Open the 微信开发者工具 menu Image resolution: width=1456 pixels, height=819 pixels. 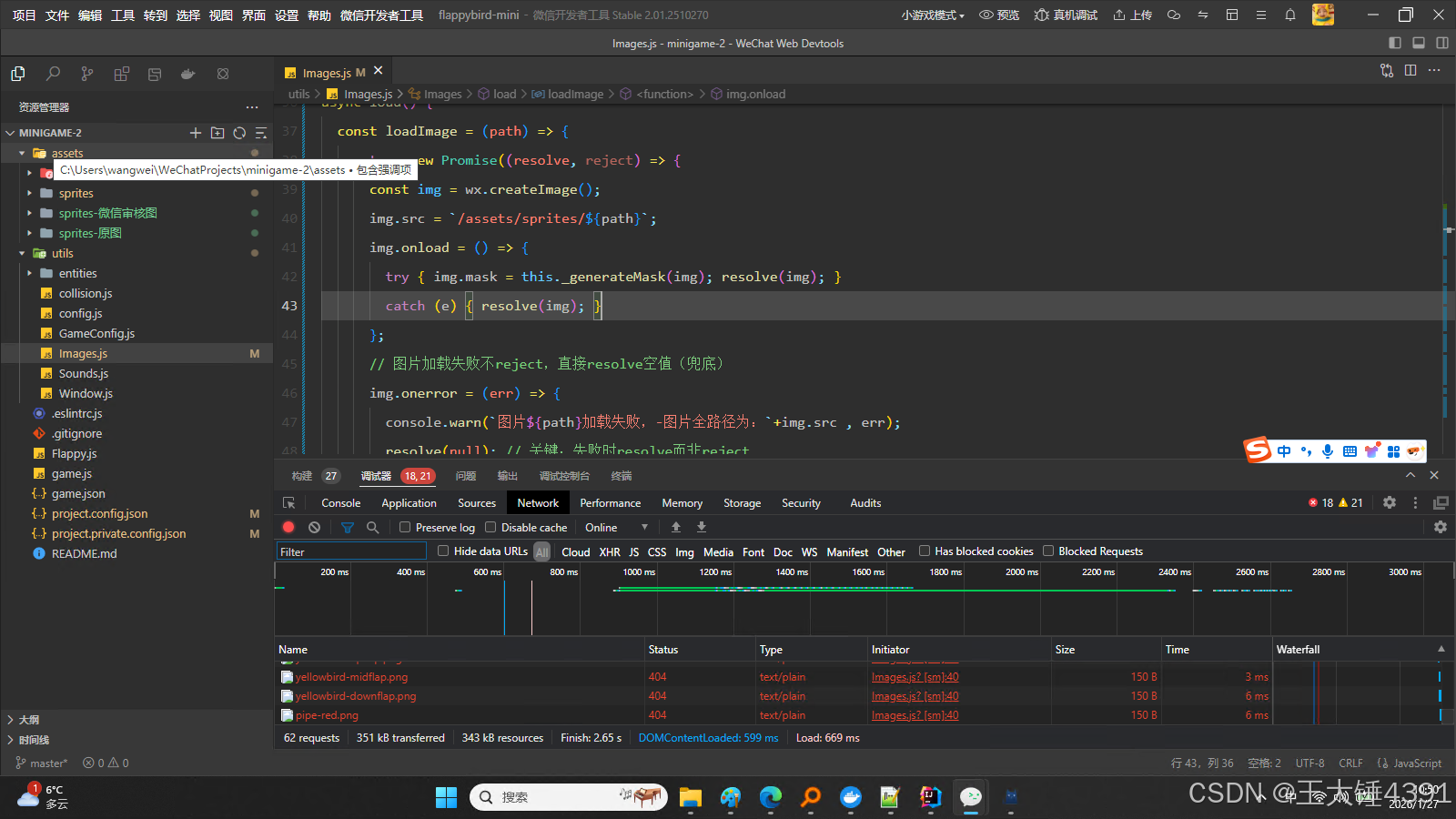(381, 15)
